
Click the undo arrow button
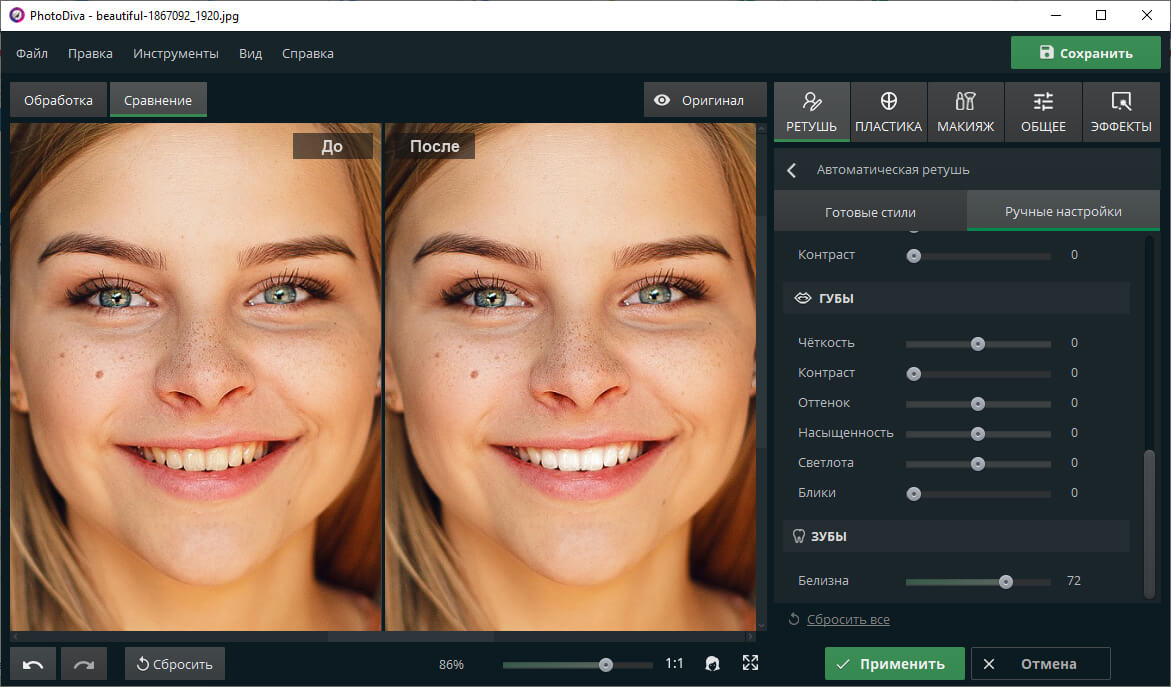click(x=33, y=664)
